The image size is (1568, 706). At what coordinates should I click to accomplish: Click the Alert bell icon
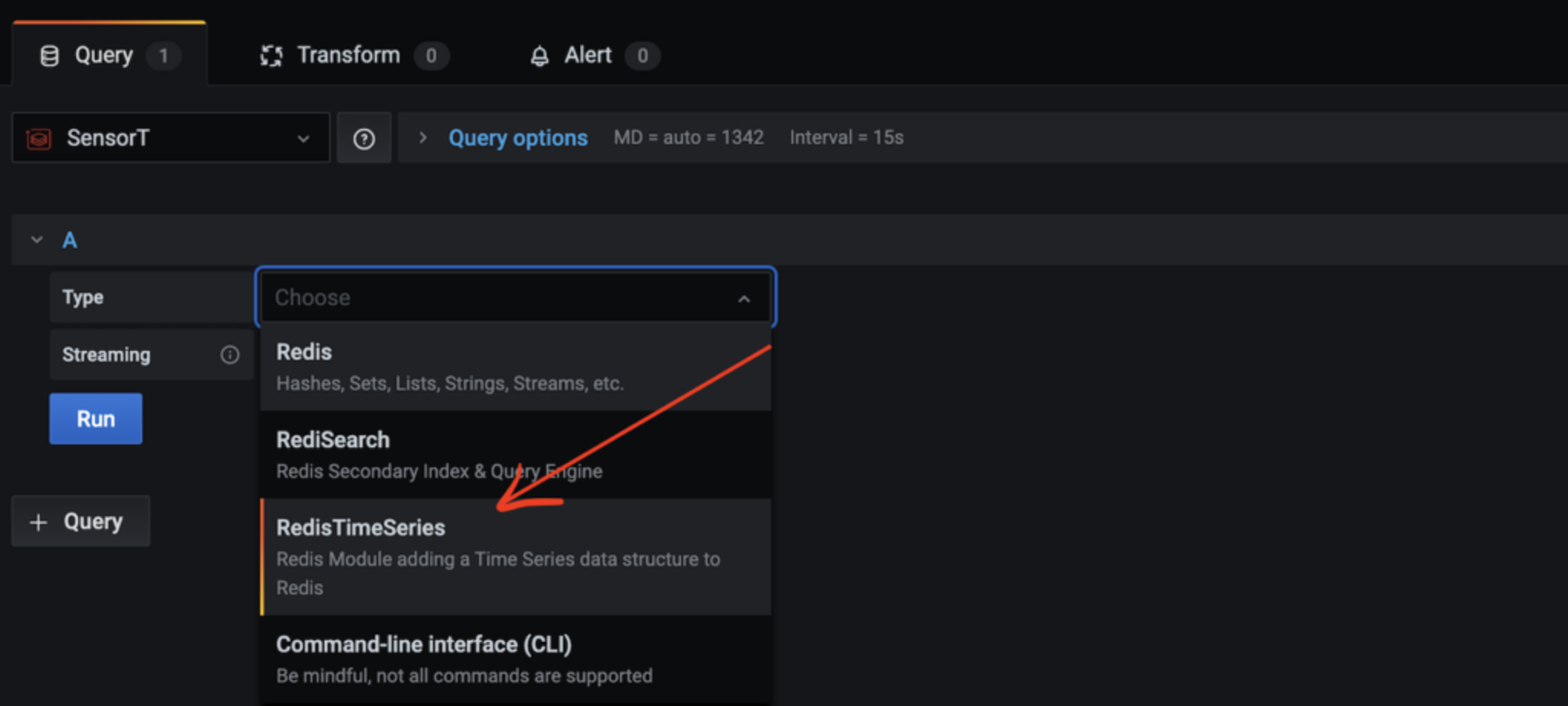[539, 56]
